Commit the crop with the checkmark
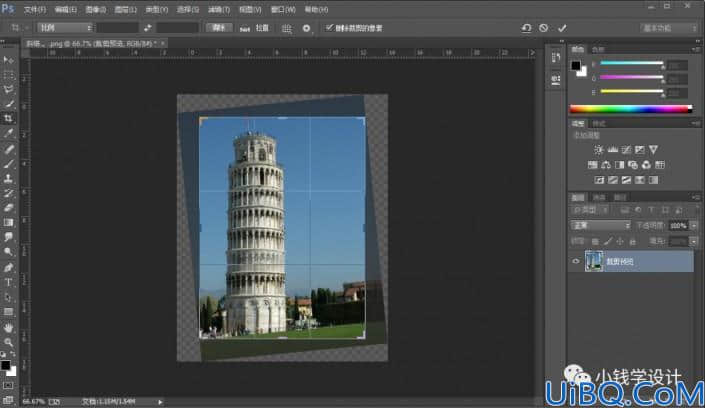The height and width of the screenshot is (408, 705). click(x=562, y=28)
